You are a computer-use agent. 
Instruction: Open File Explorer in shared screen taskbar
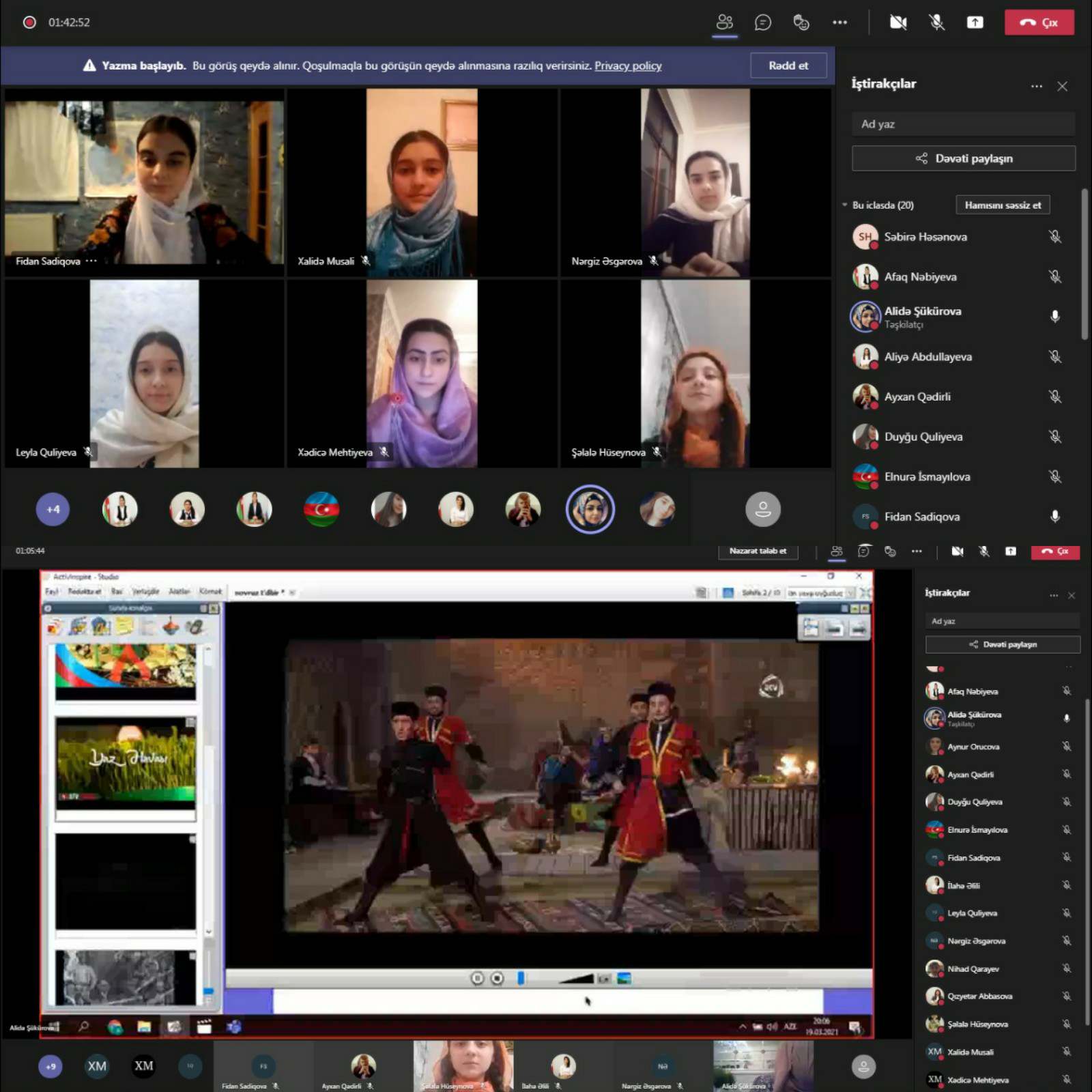(144, 1026)
